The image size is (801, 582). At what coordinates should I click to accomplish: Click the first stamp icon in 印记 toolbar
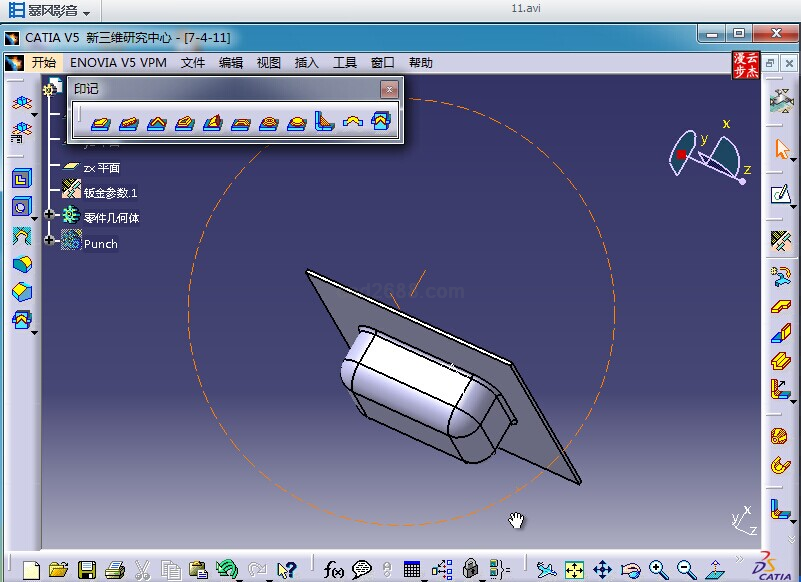click(100, 123)
